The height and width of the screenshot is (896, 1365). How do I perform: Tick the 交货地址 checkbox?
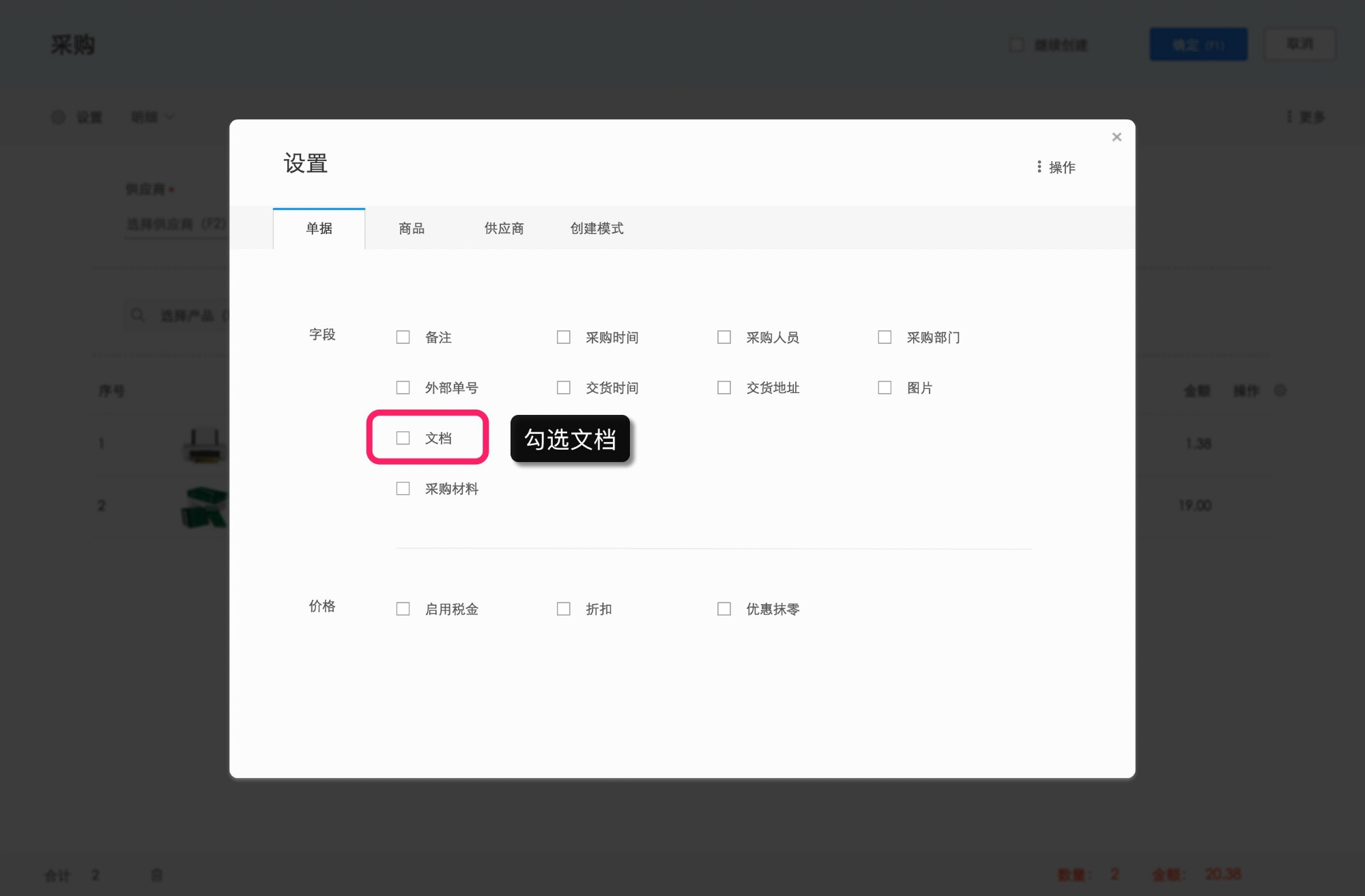[x=724, y=388]
